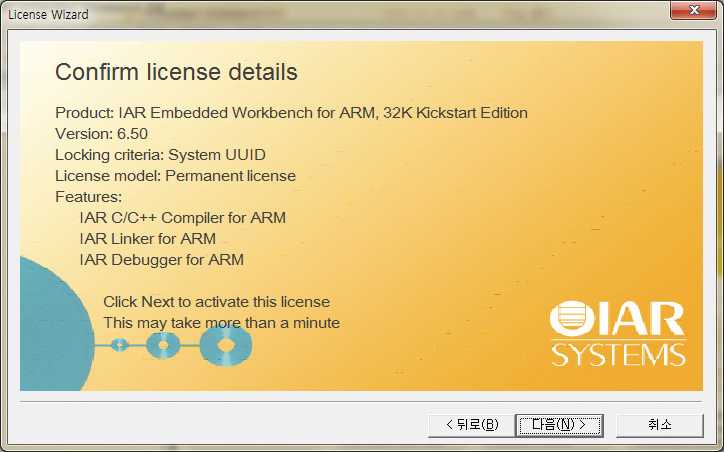The width and height of the screenshot is (724, 452).
Task: Click "IAR C/C++ Compiler for ARM" feature
Action: [x=182, y=218]
